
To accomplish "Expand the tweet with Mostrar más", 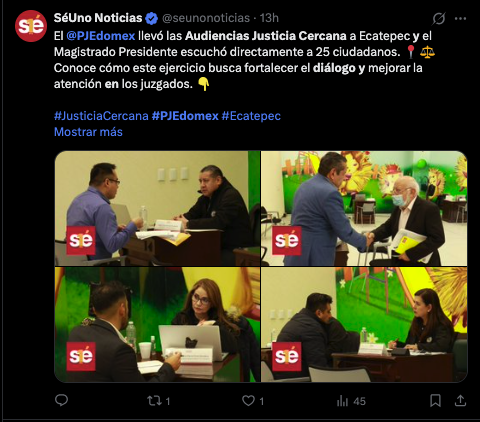I will [88, 132].
